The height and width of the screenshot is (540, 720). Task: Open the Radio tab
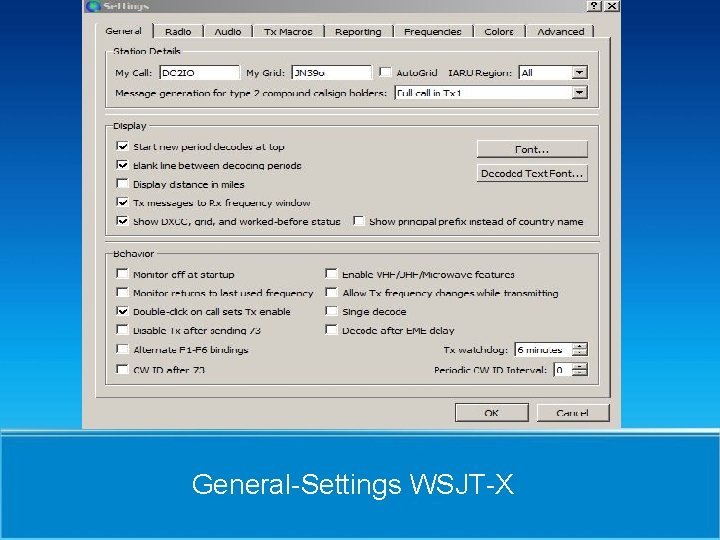point(178,32)
